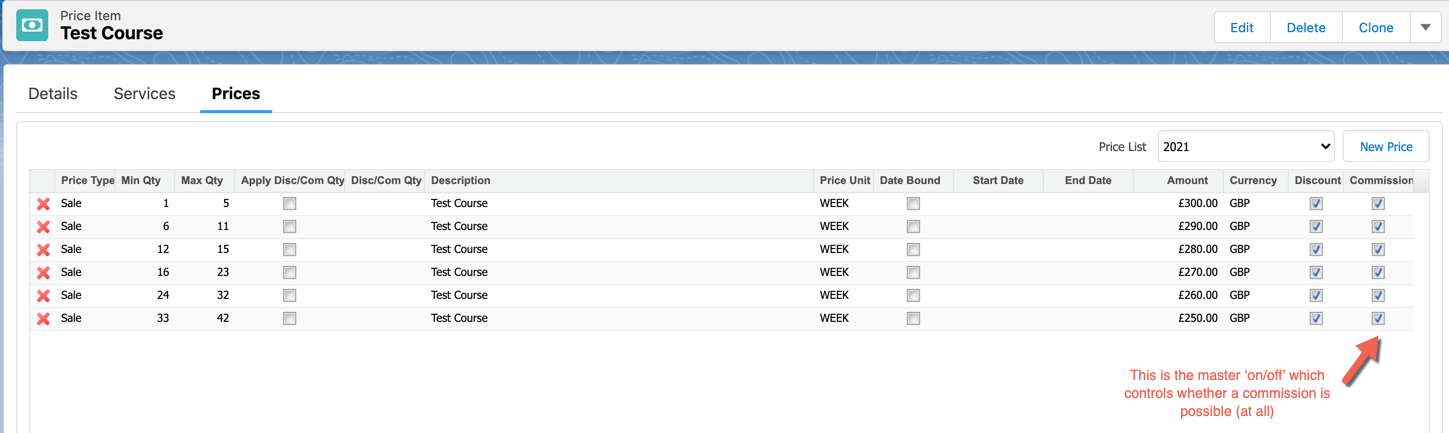1449x433 pixels.
Task: Click the Delete button in header
Action: [x=1305, y=28]
